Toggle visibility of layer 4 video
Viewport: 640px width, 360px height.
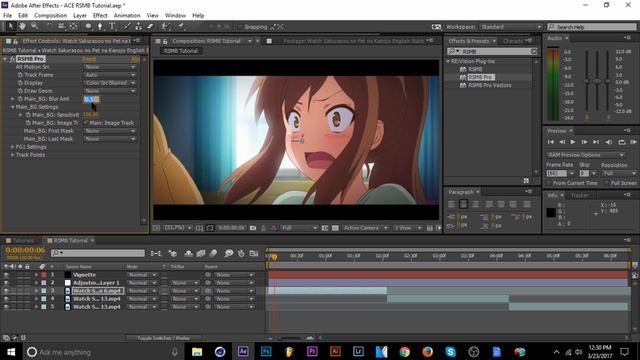[x=6, y=299]
